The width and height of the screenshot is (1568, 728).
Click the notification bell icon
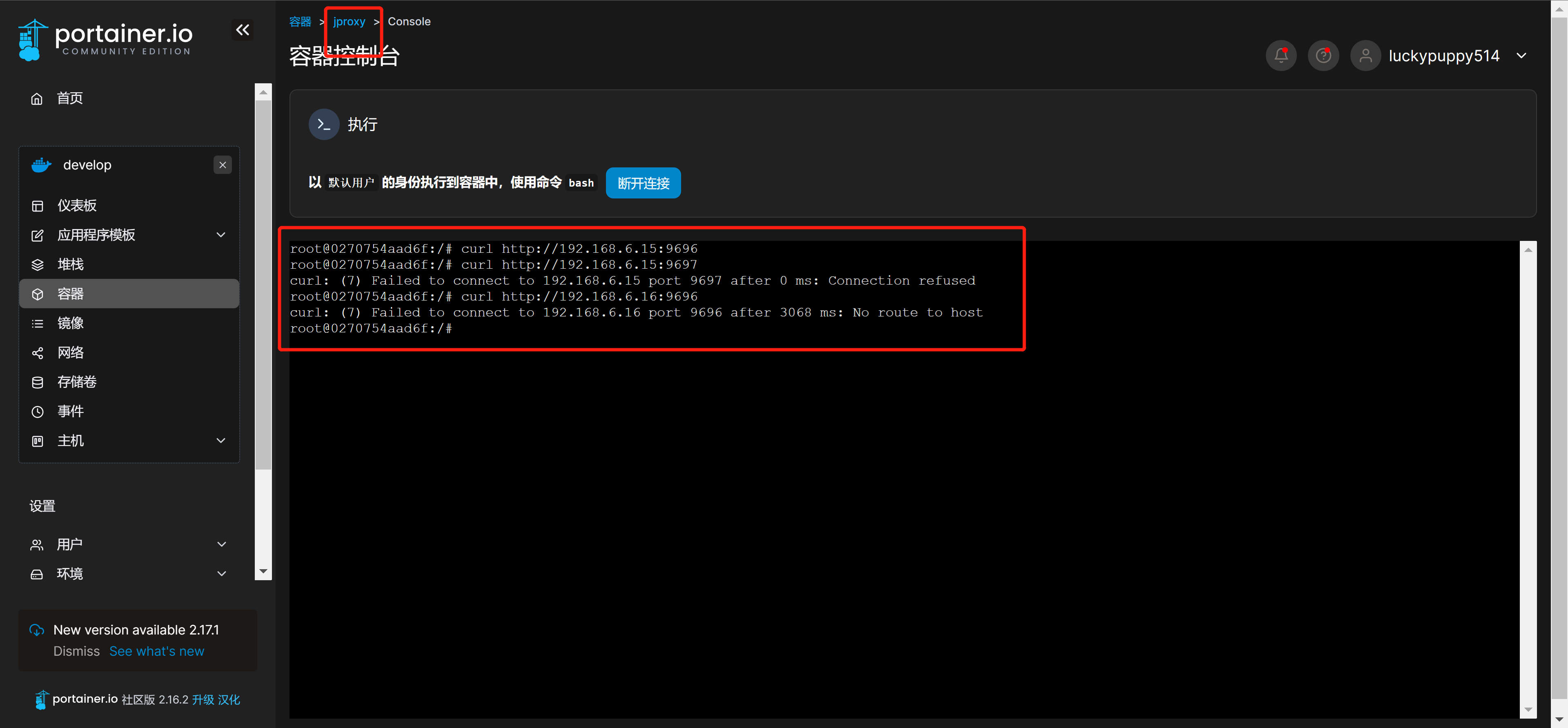(x=1281, y=56)
